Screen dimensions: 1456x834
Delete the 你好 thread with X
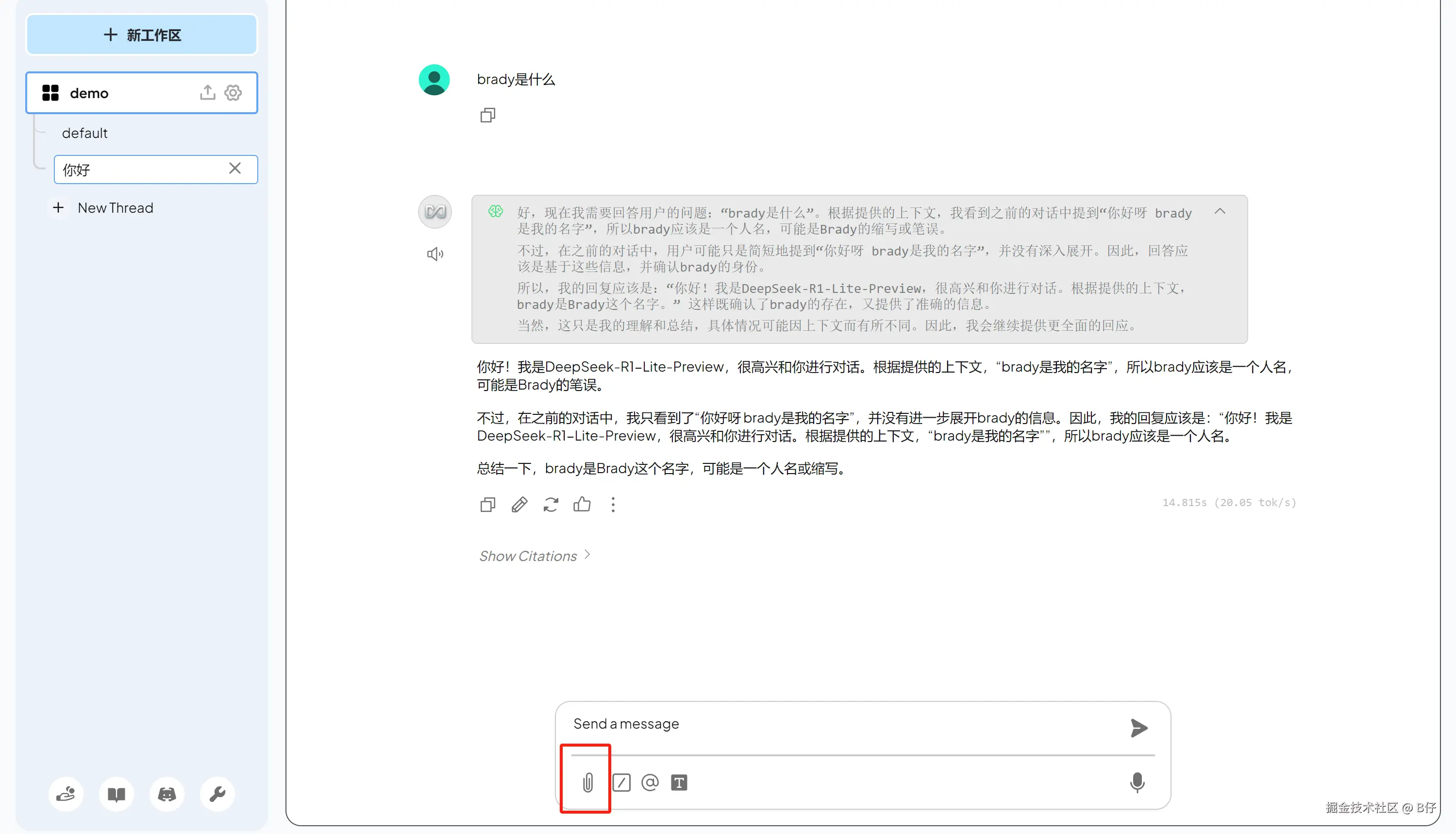pyautogui.click(x=235, y=169)
